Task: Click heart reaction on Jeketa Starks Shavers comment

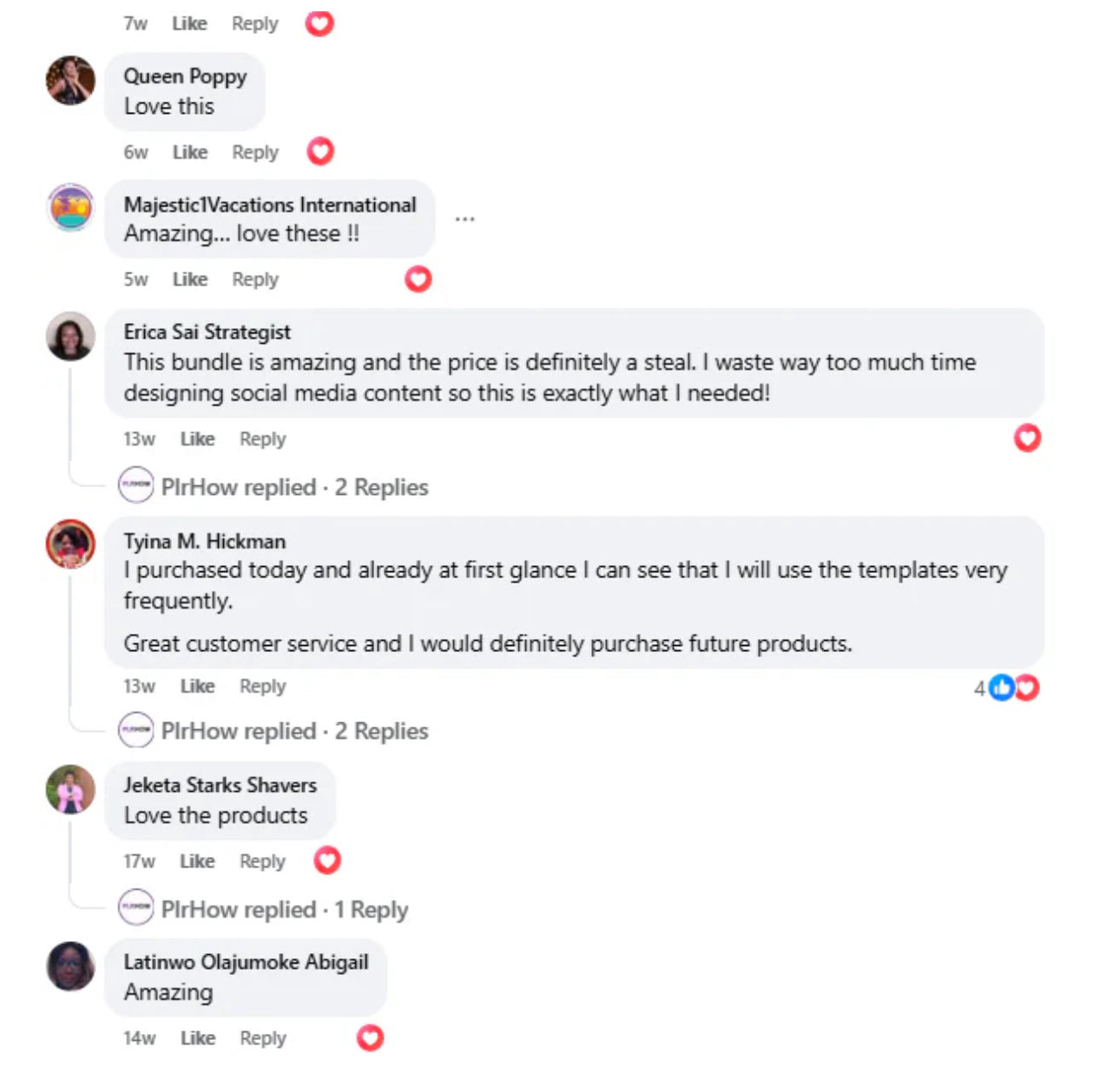Action: [327, 860]
